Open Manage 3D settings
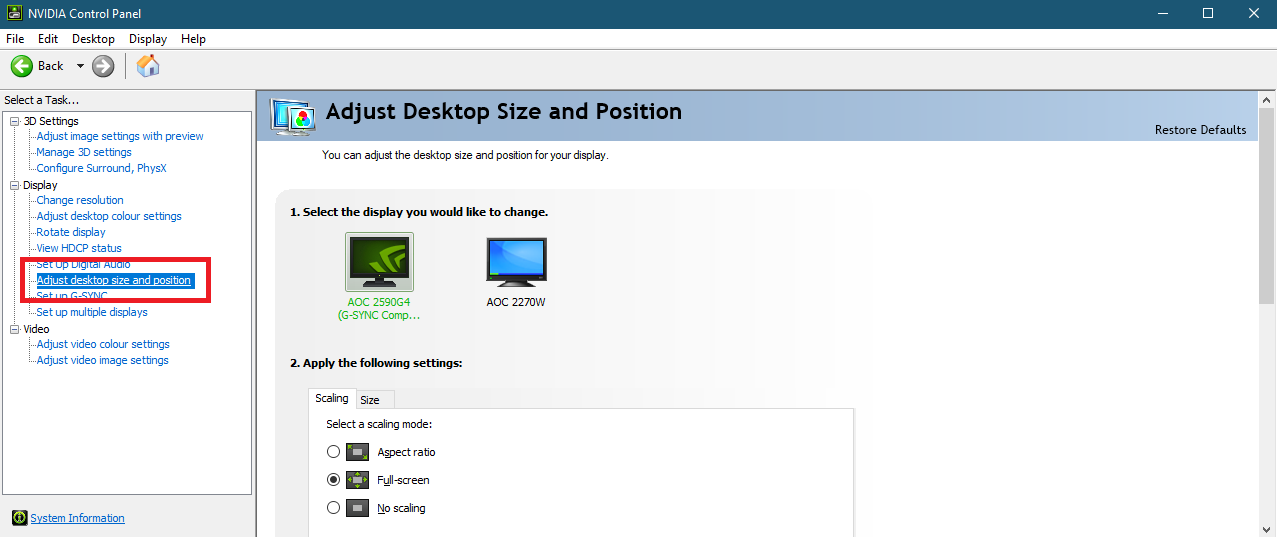 84,152
